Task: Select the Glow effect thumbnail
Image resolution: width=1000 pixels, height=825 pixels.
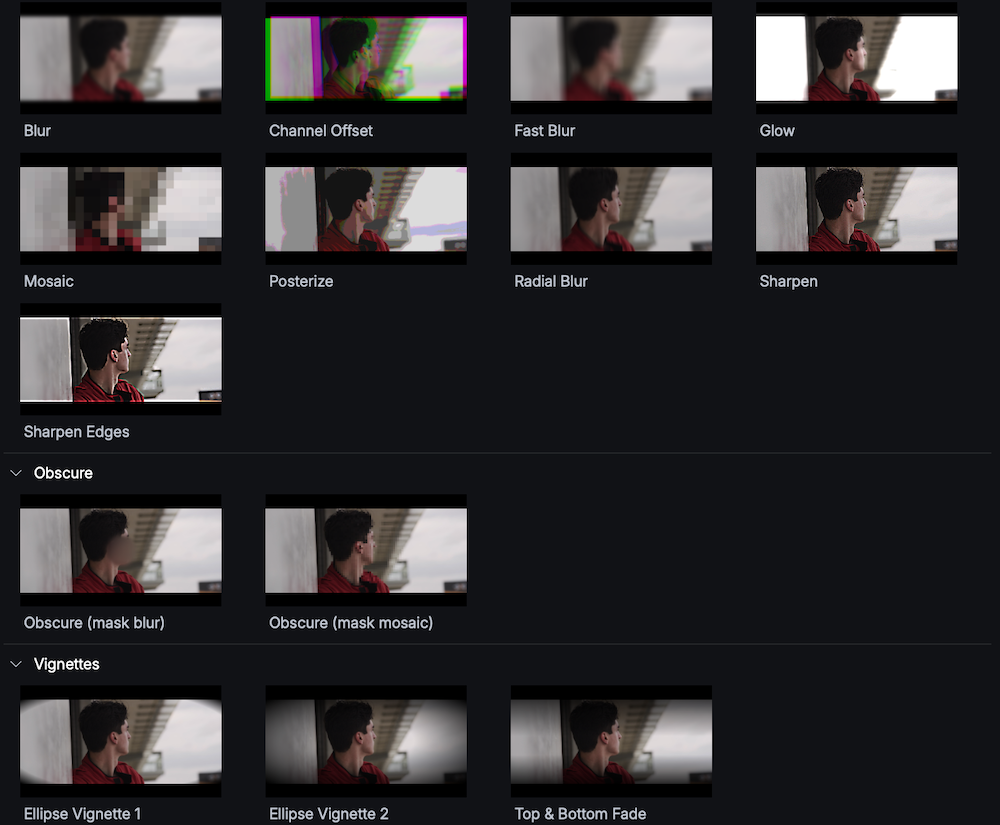Action: [x=857, y=58]
